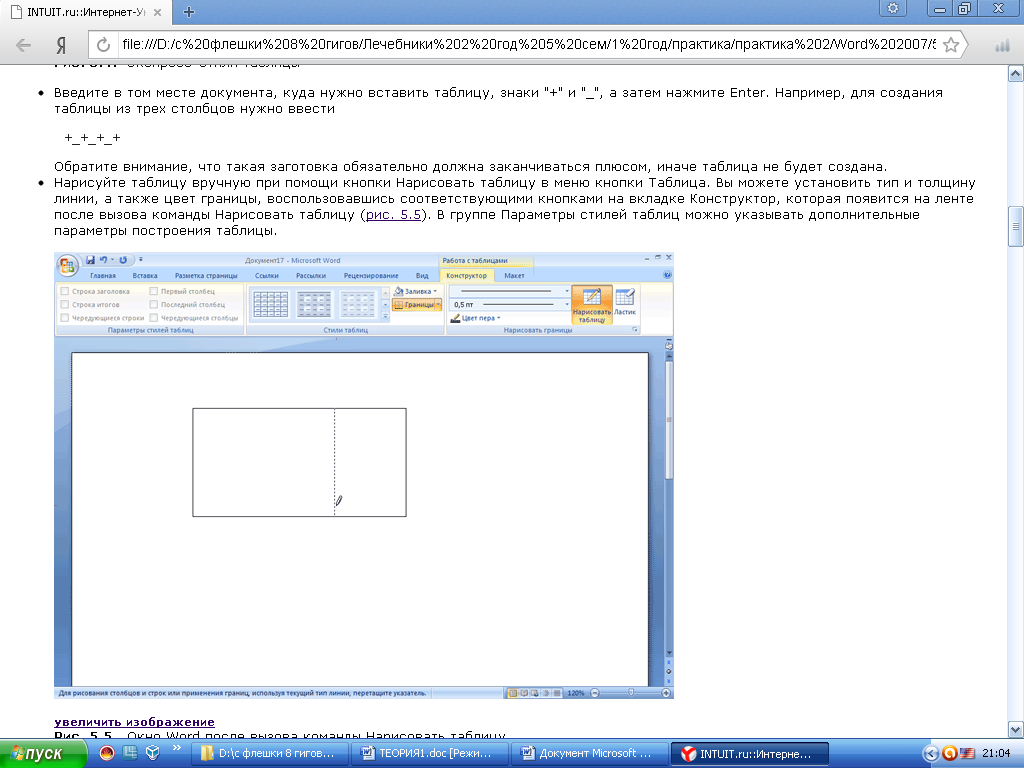Open the quick access toolbar customize arrow
The image size is (1024, 768).
pos(140,260)
